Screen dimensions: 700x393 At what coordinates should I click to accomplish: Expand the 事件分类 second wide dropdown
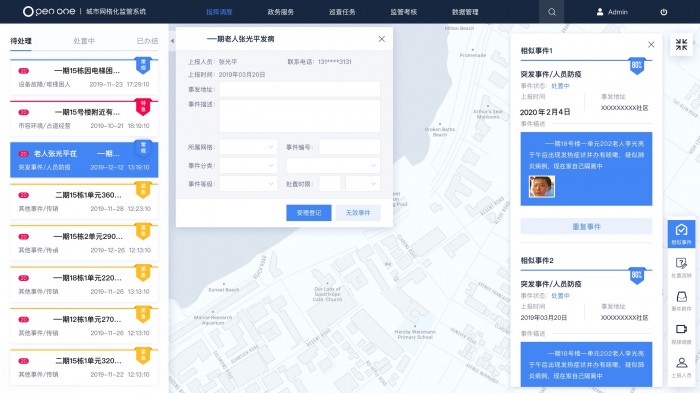[333, 165]
